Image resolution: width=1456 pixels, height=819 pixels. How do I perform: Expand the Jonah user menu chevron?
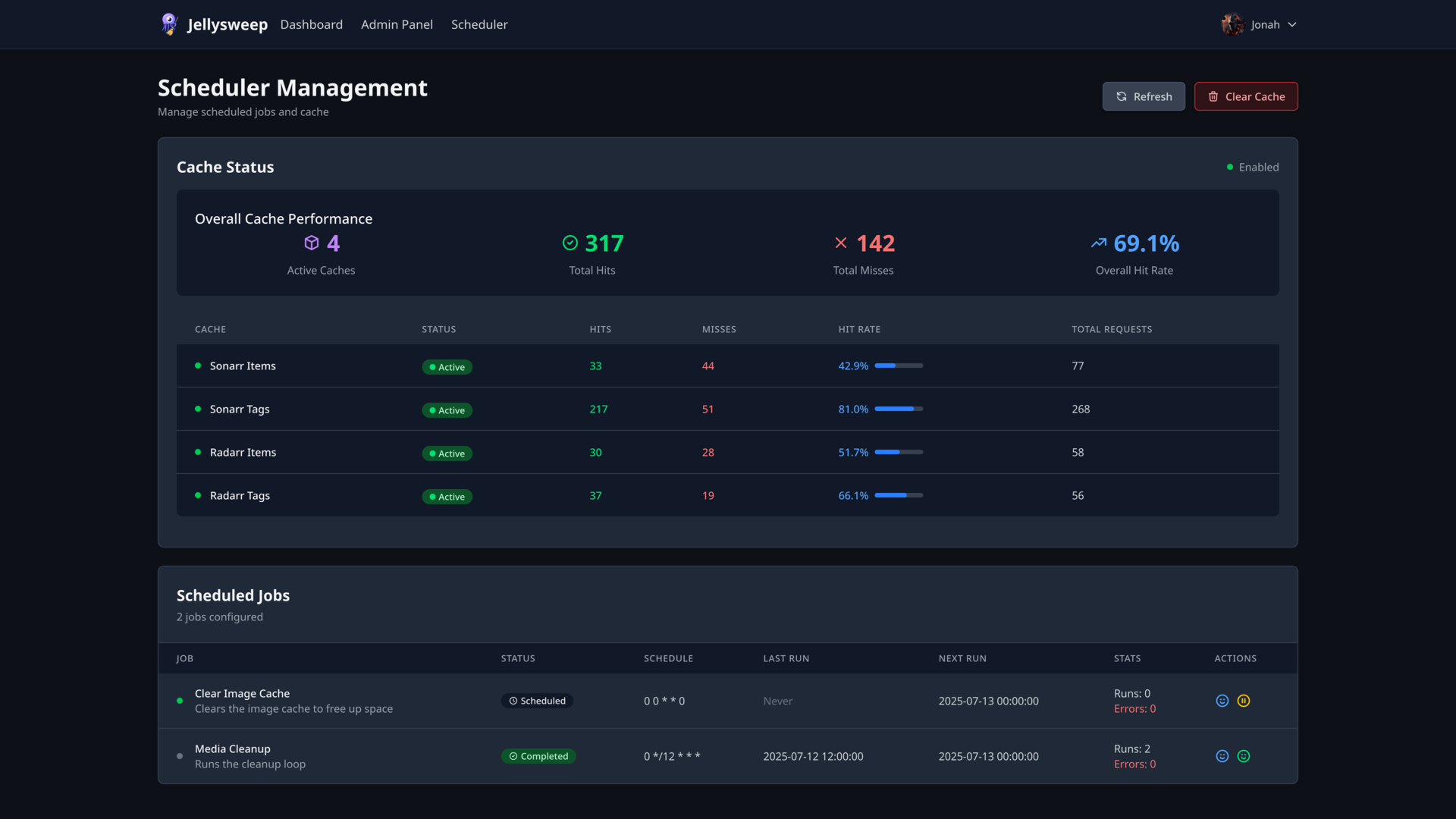tap(1292, 24)
